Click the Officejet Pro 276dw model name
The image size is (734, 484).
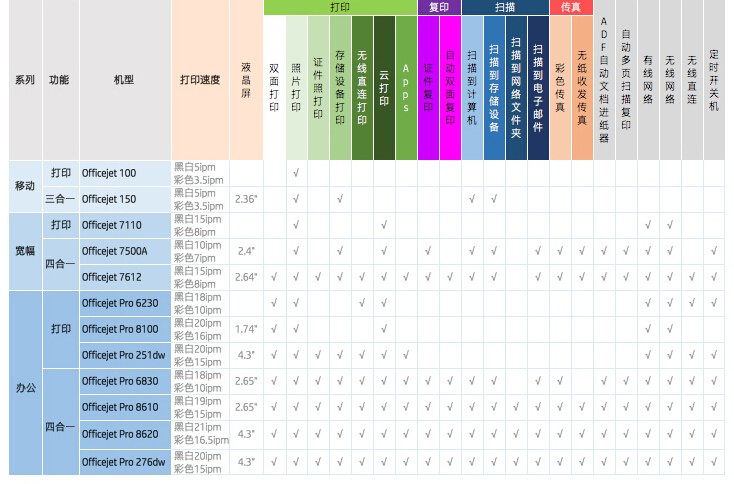point(124,462)
